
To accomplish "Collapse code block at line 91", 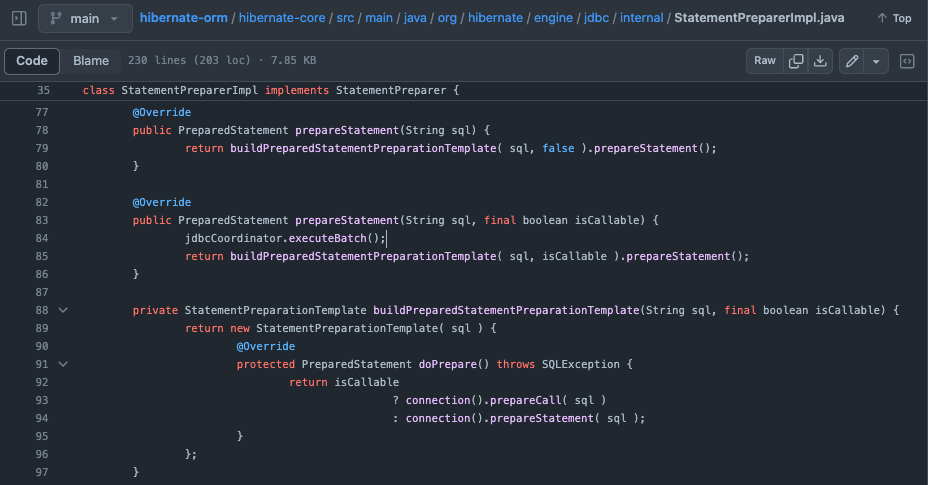I will (63, 364).
